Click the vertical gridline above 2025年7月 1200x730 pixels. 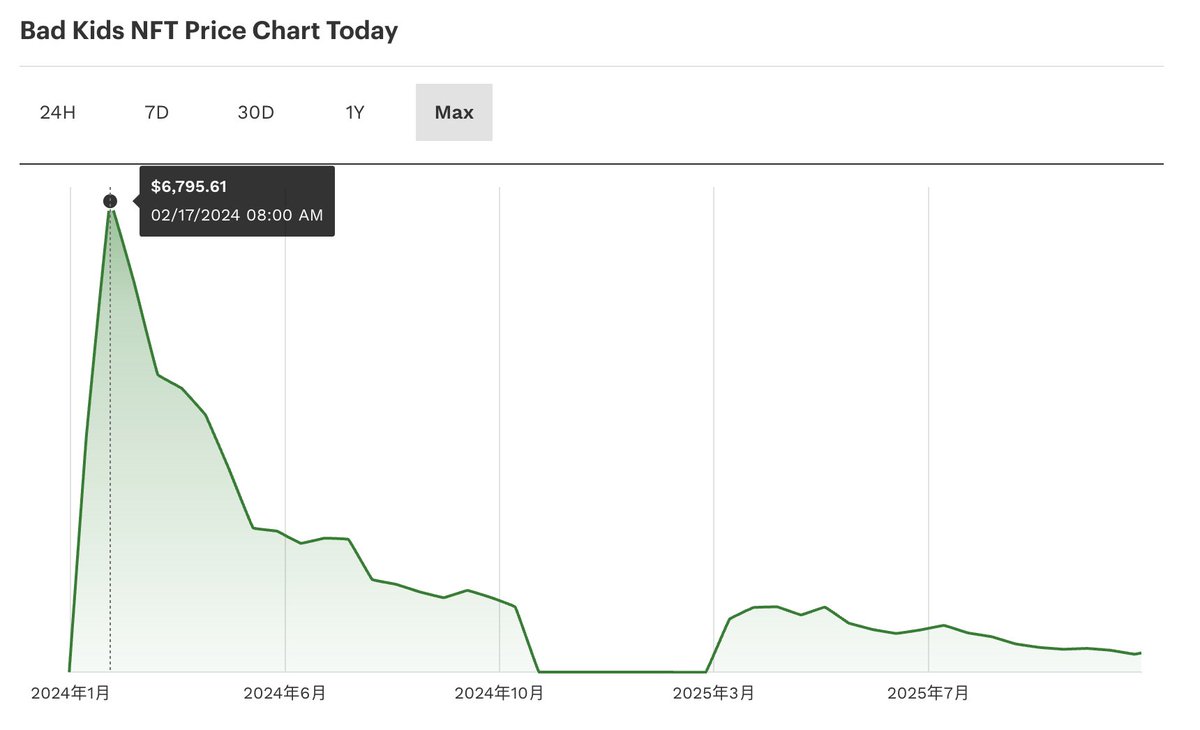coord(929,400)
